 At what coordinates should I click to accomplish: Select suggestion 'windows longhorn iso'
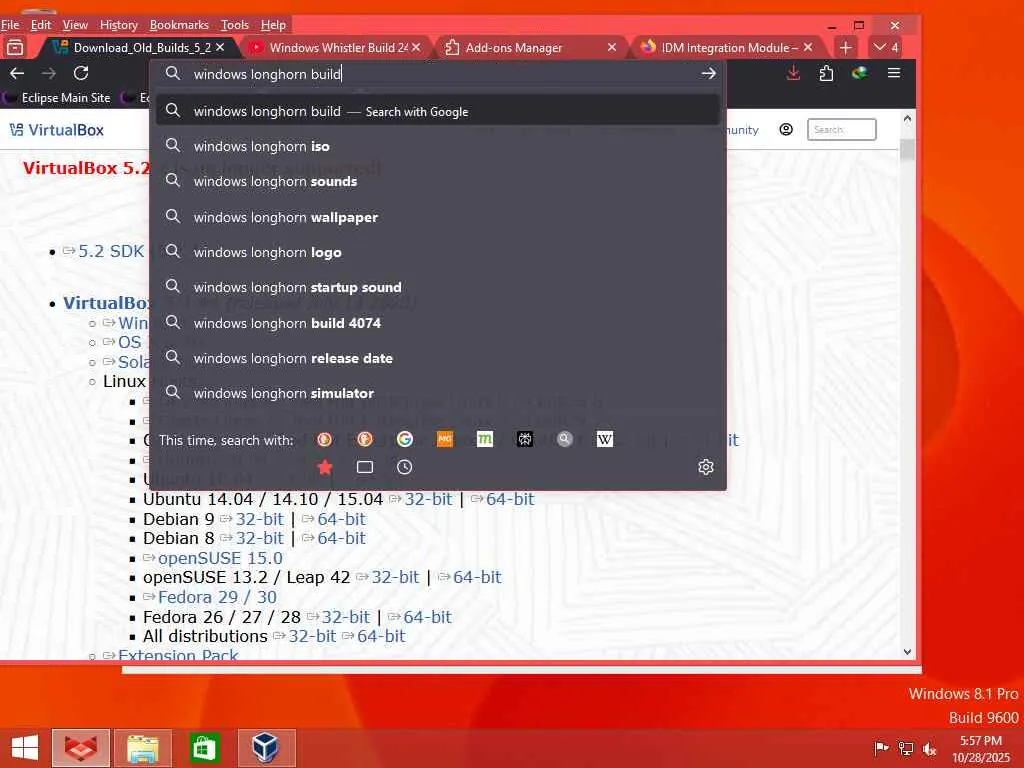click(438, 146)
